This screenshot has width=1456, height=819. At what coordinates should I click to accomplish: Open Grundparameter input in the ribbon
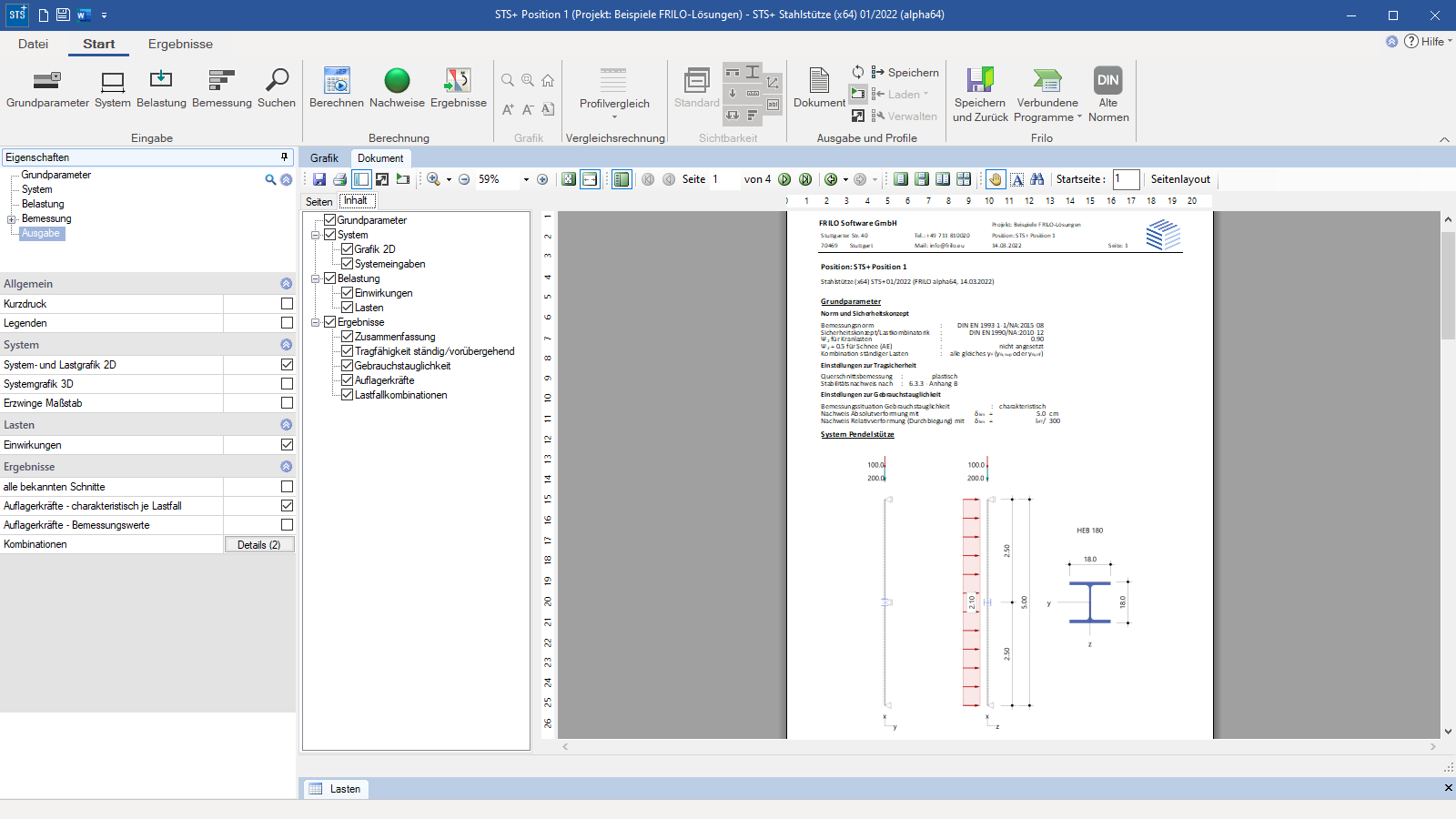[47, 88]
